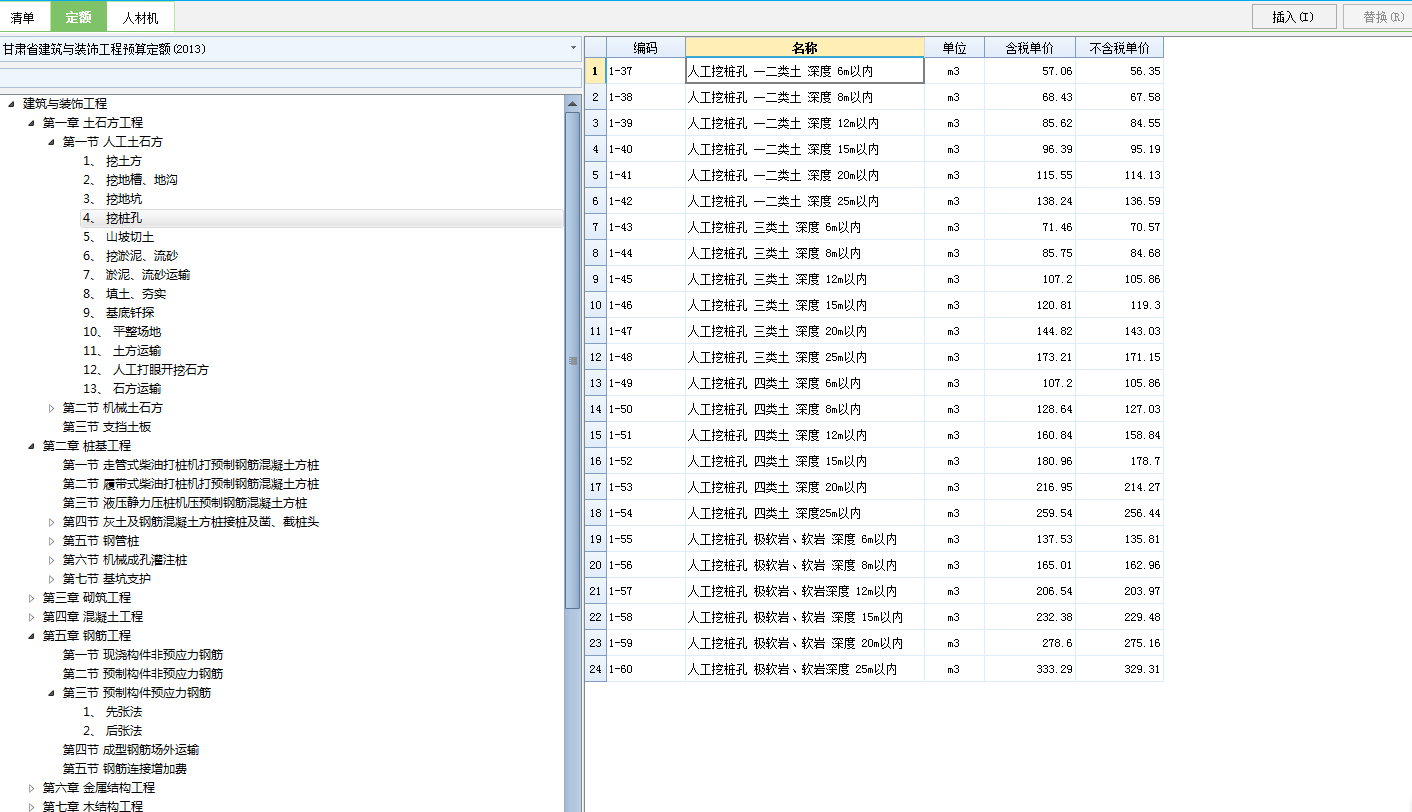Expand 第二节 机械土石方 node
Viewport: 1412px width, 812px height.
(51, 408)
